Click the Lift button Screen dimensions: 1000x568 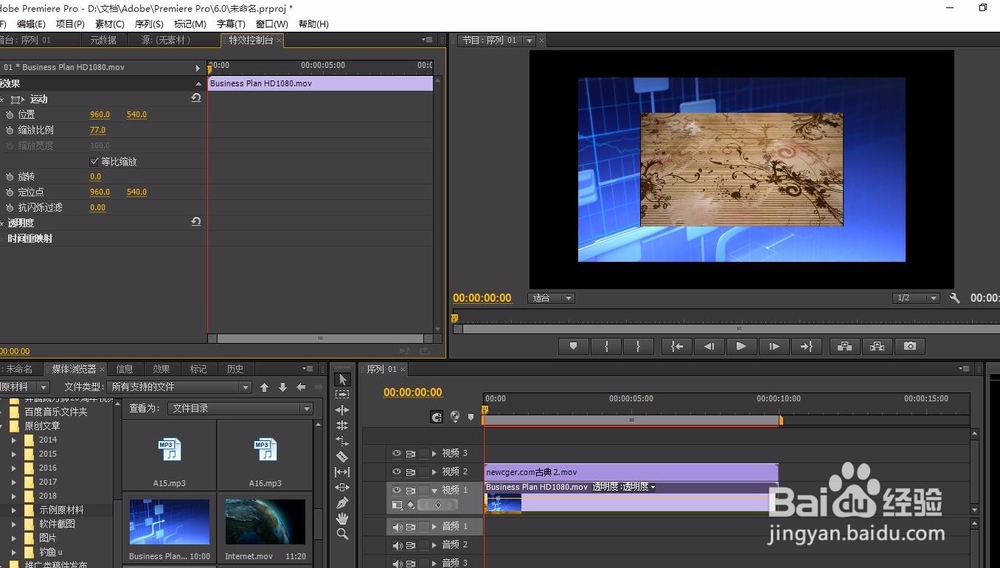845,346
